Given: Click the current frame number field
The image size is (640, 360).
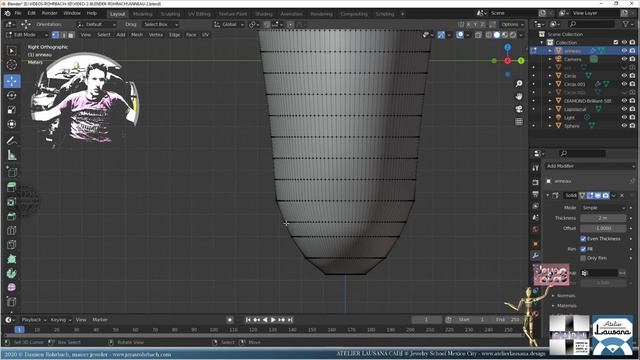Looking at the screenshot, I should (x=427, y=320).
